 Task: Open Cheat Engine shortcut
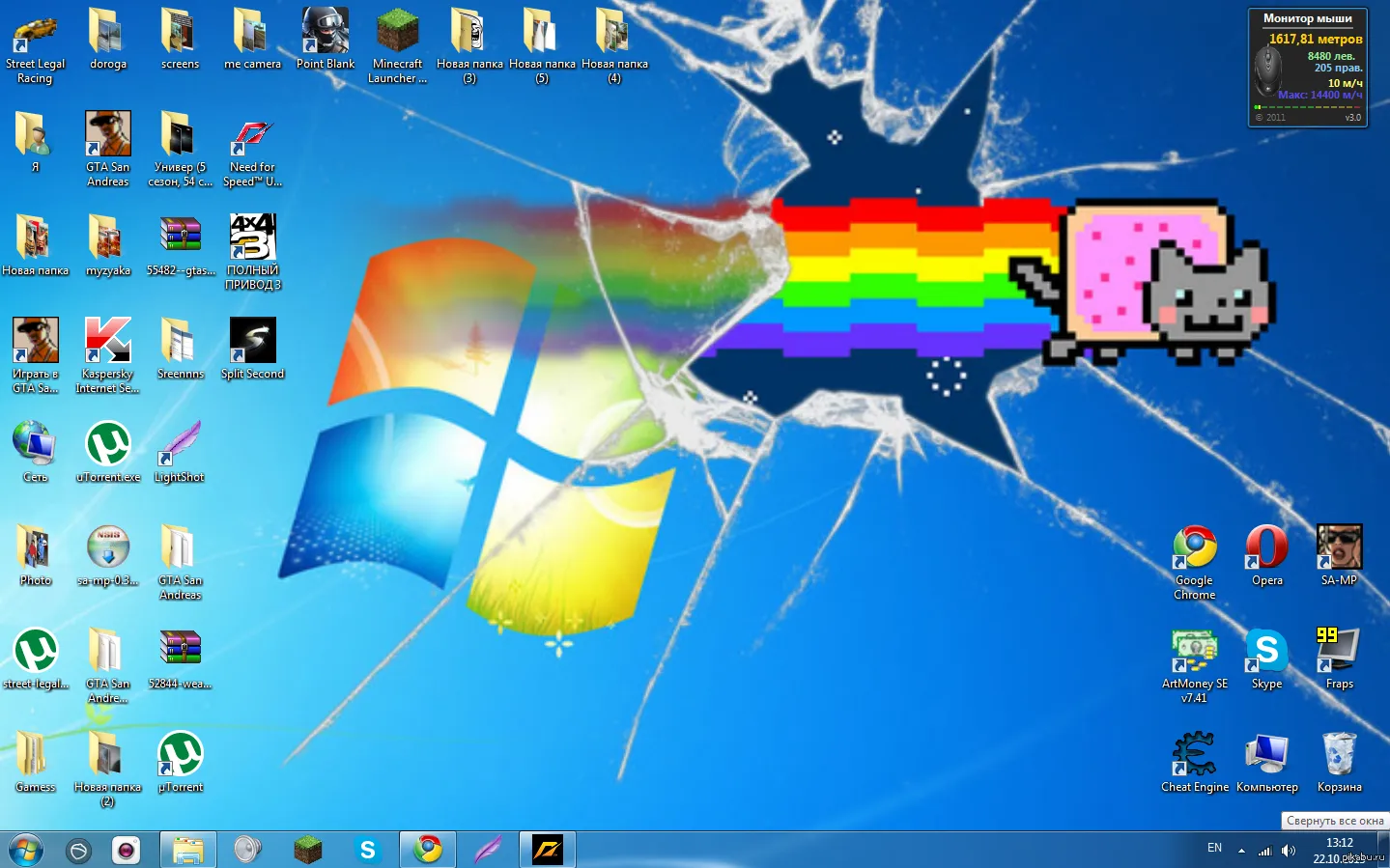pos(1195,762)
